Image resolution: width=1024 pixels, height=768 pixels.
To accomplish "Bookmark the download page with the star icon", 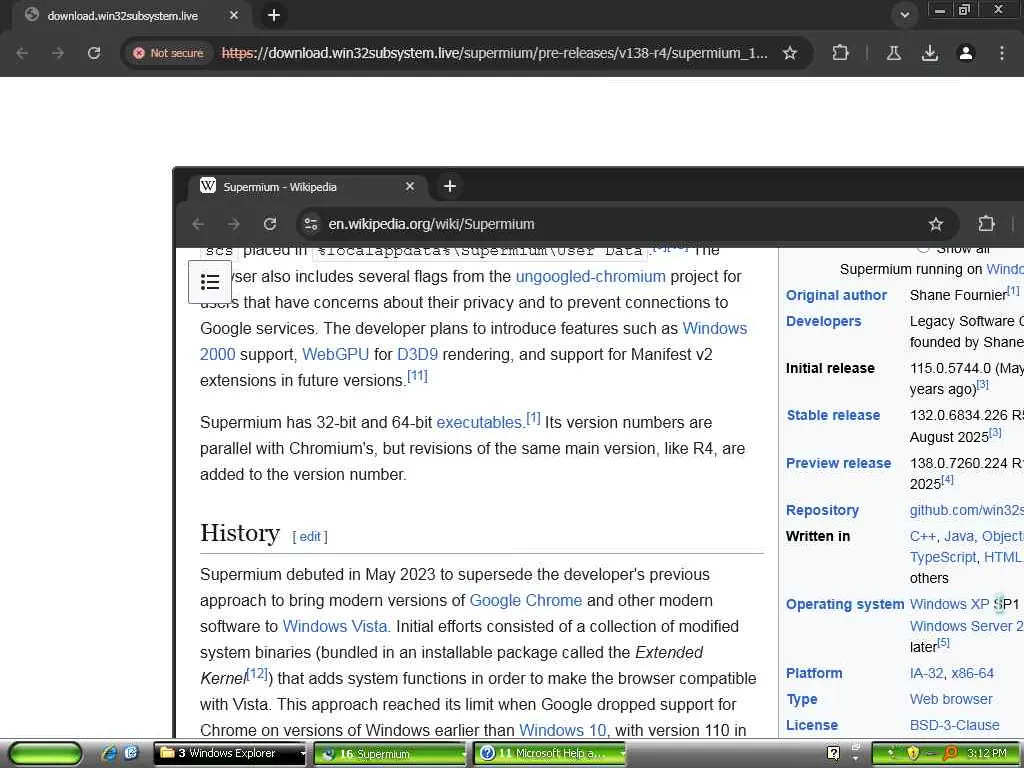I will click(790, 53).
